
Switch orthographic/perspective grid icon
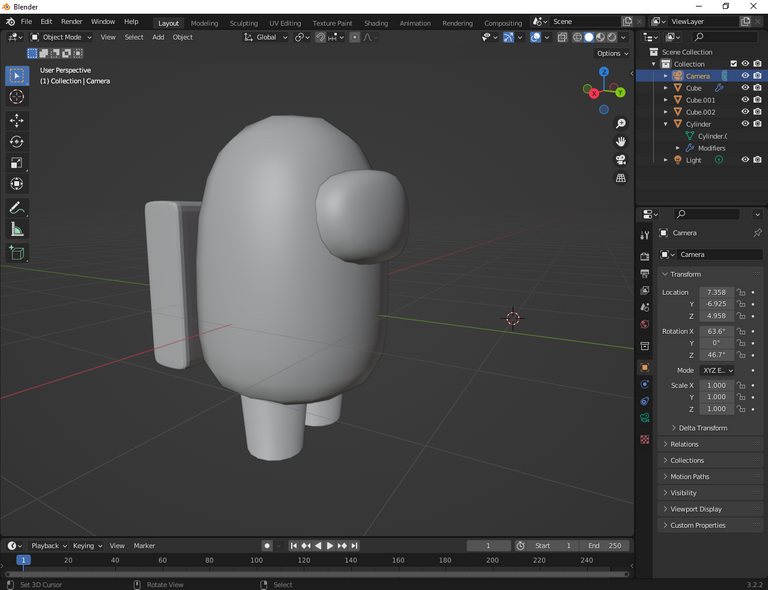pyautogui.click(x=621, y=178)
